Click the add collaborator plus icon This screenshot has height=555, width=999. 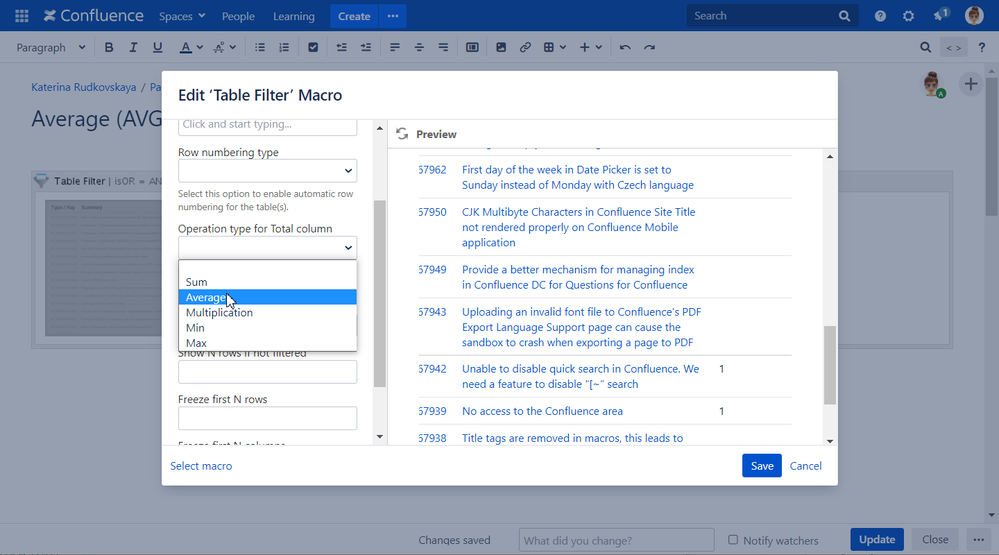[x=970, y=84]
